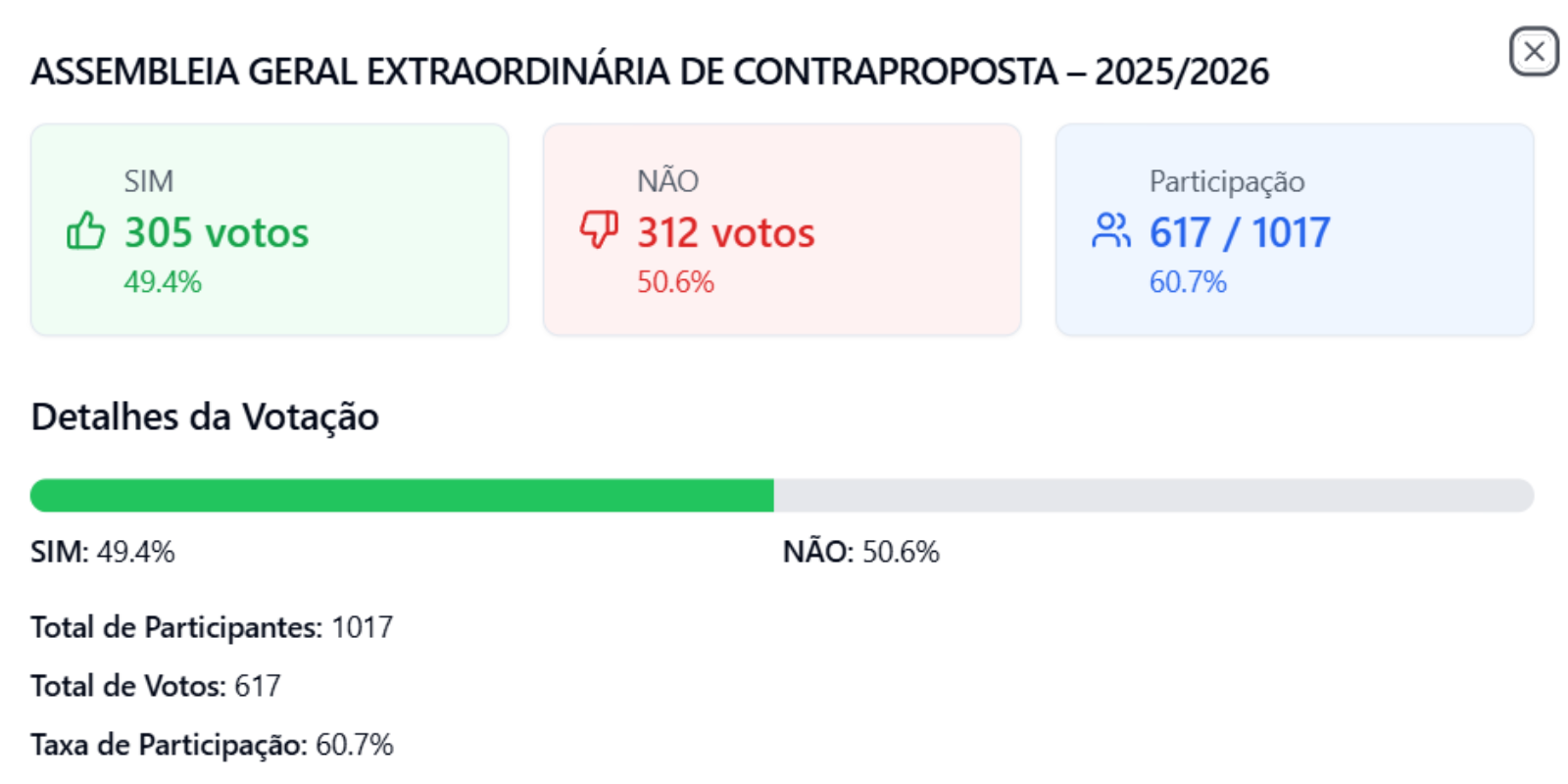Click the Detalhes da Votação heading
Viewport: 1568px width, 784px height.
(x=205, y=416)
